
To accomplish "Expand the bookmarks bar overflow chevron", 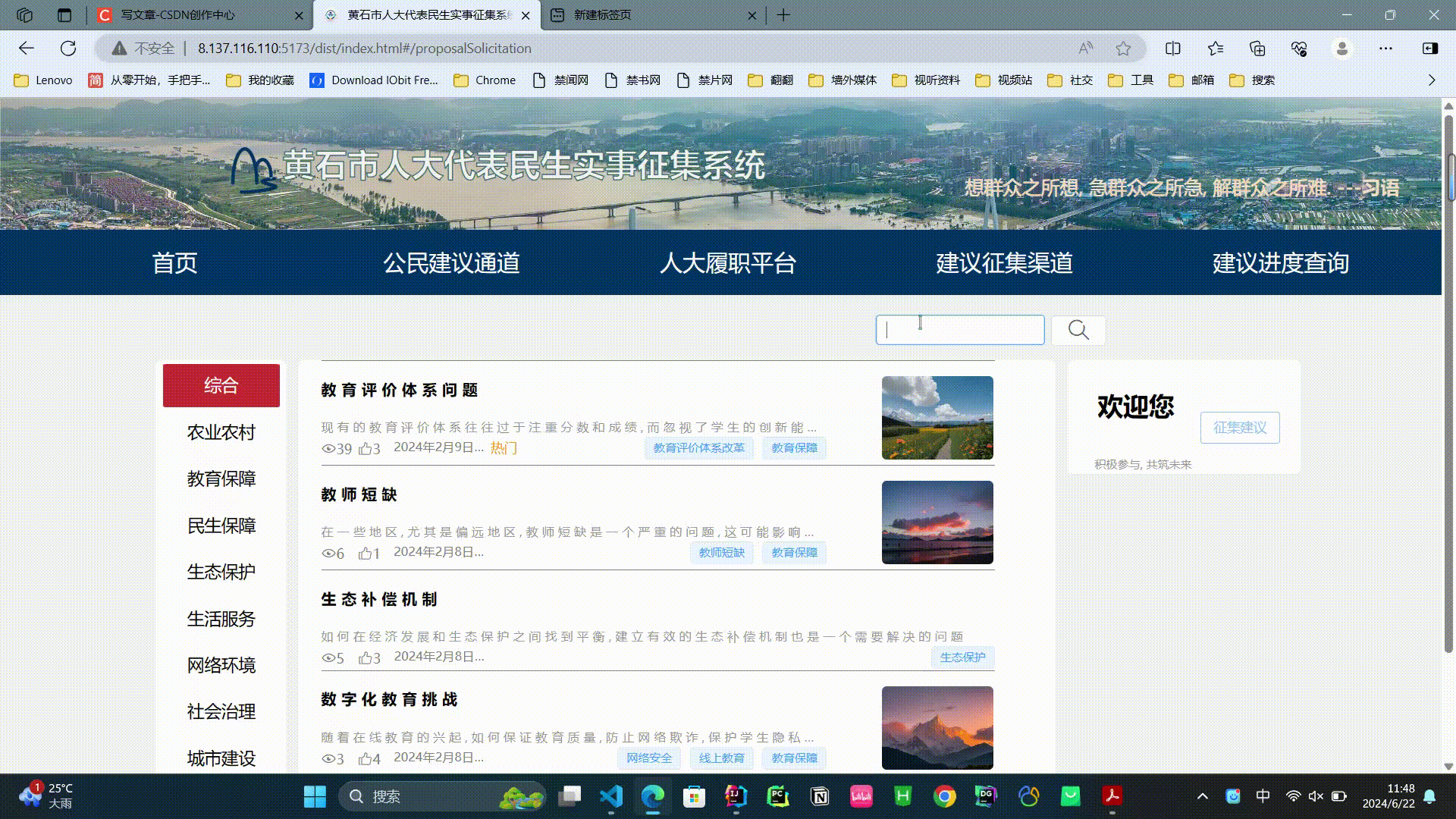I will [x=1431, y=80].
